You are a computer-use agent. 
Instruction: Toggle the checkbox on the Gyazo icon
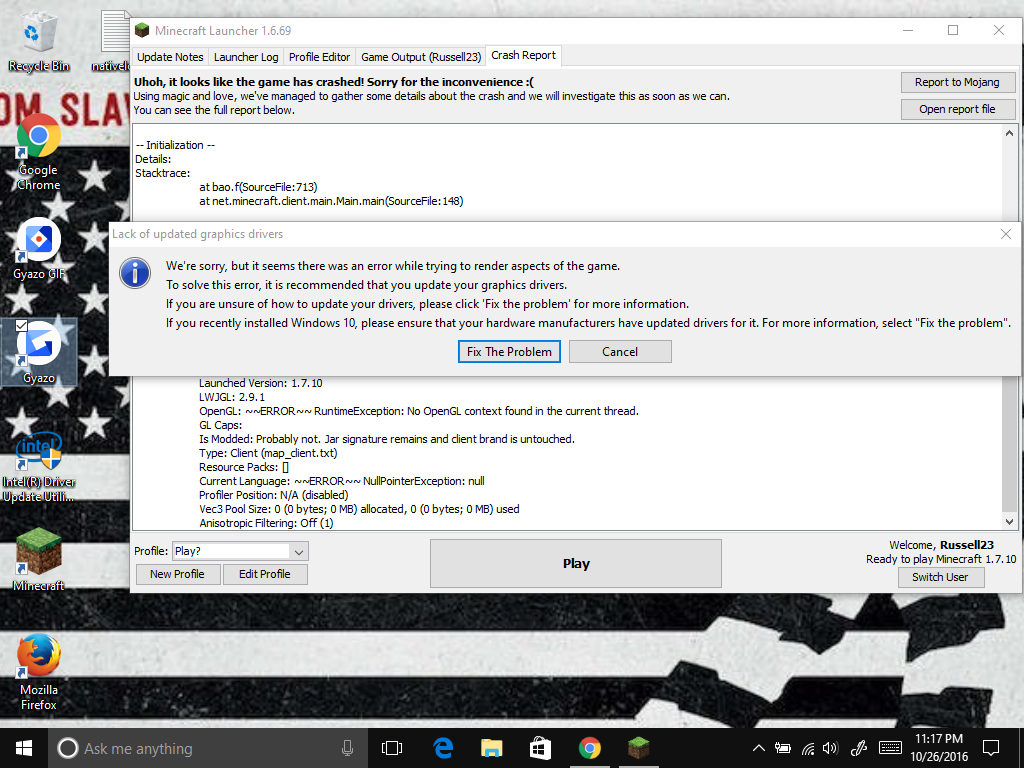(x=21, y=325)
